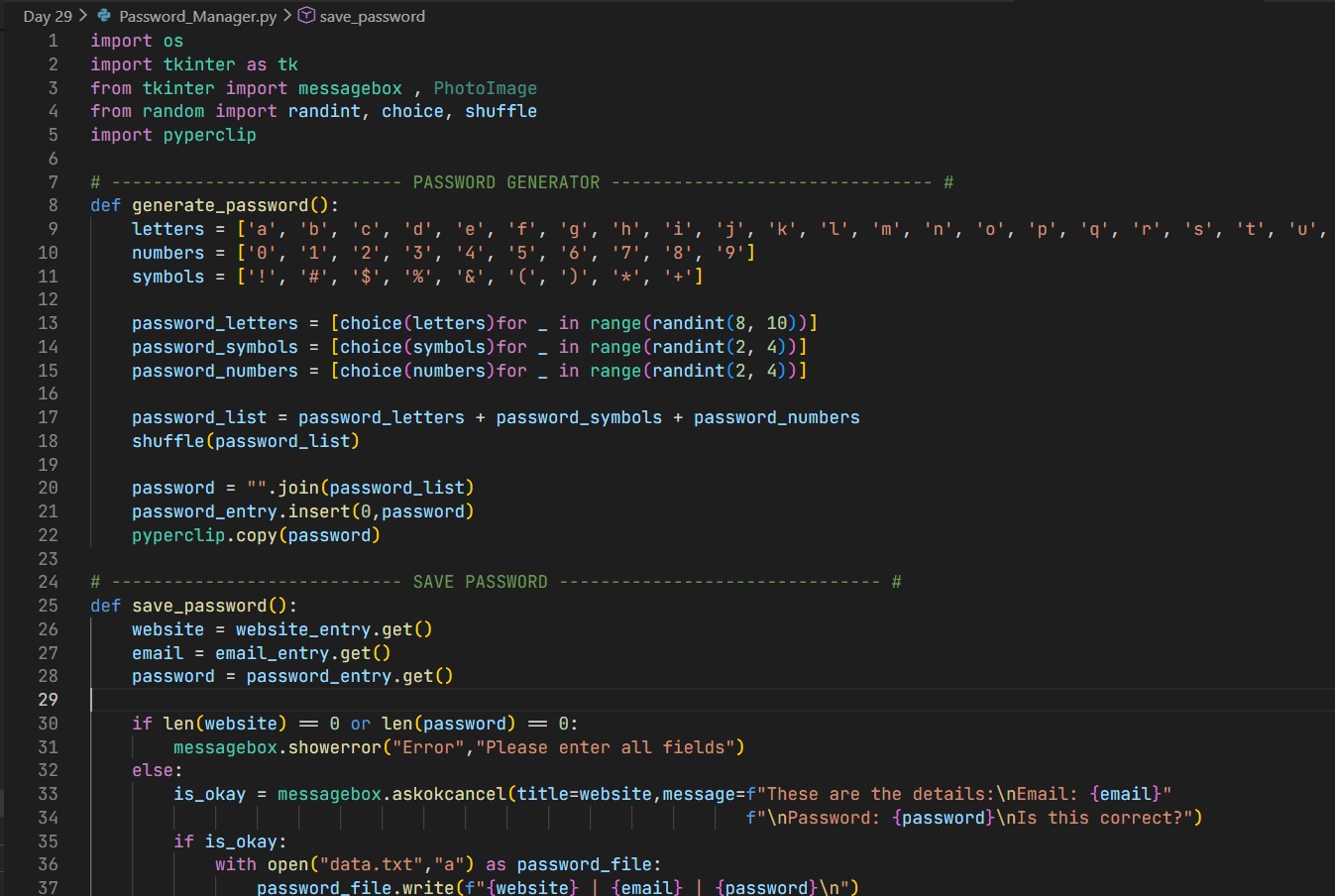Click line number 30 in the gutter

point(49,724)
